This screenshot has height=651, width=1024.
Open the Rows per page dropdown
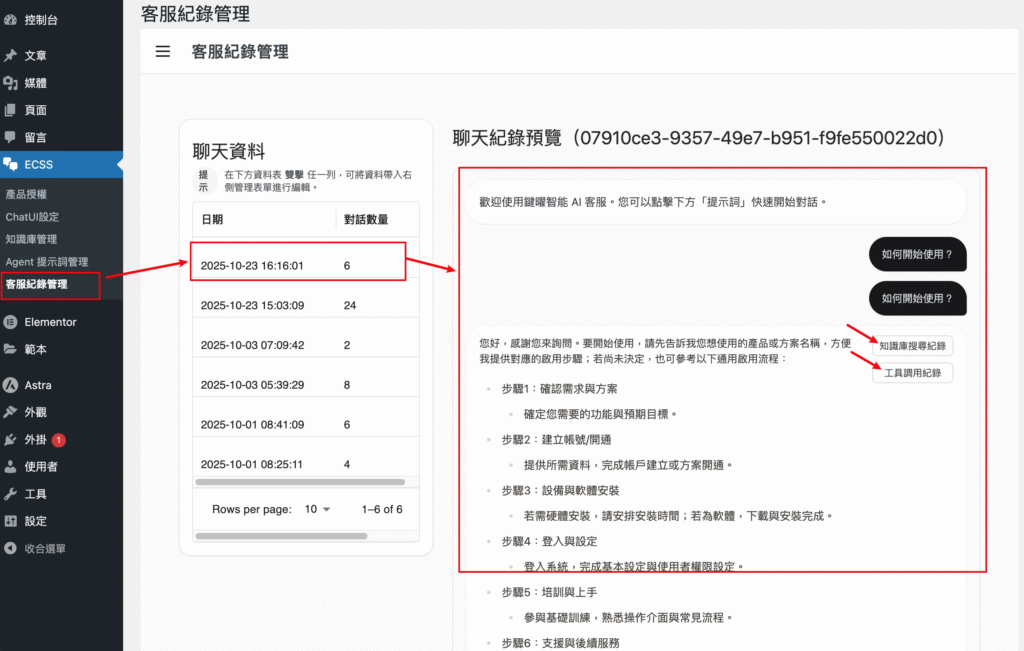[316, 509]
